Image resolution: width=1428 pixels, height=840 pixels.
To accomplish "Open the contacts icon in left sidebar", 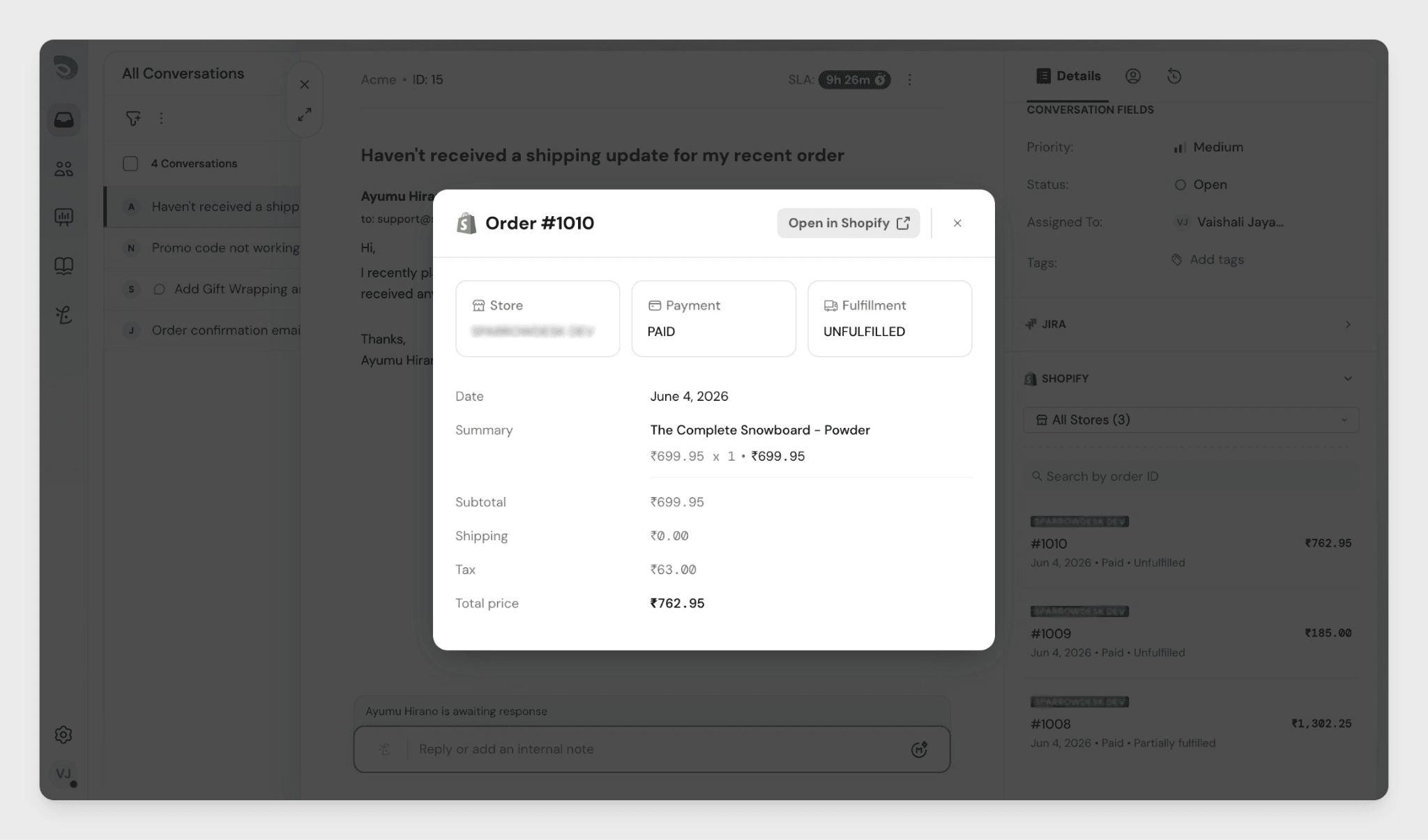I will [63, 169].
